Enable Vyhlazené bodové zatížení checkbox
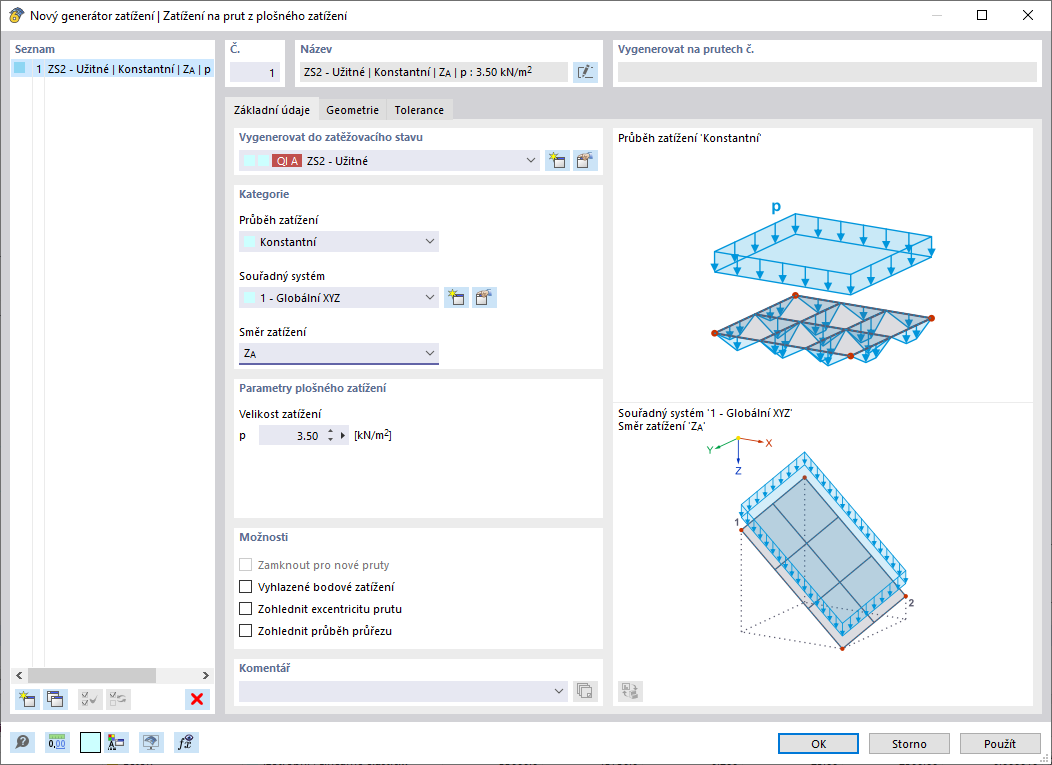 pos(246,587)
